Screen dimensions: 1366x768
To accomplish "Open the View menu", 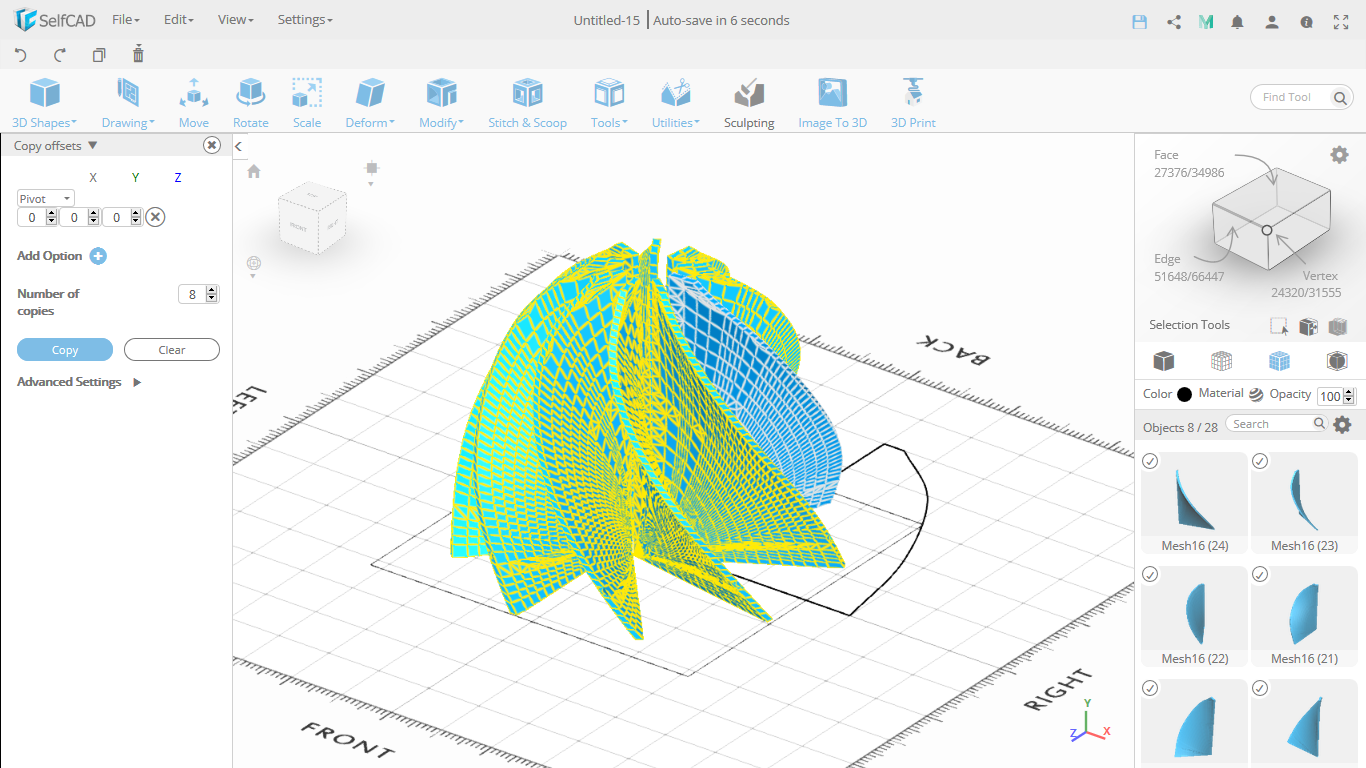I will click(x=235, y=20).
